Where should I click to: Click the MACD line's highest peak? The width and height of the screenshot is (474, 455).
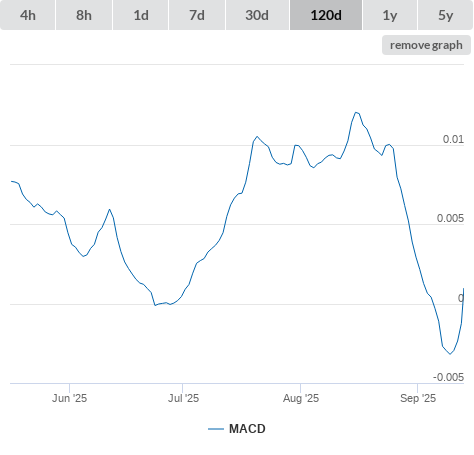(356, 112)
